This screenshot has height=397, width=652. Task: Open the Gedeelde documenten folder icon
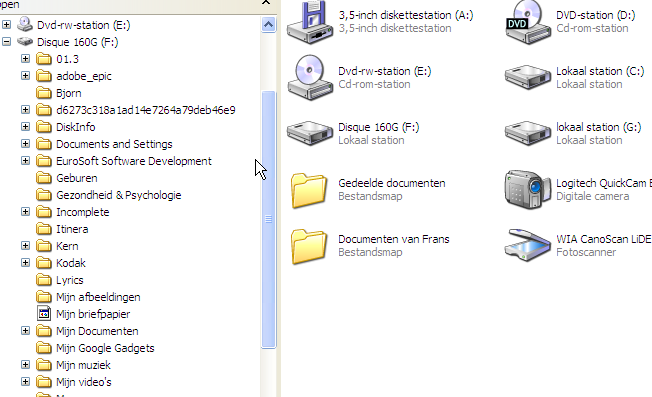pyautogui.click(x=309, y=190)
